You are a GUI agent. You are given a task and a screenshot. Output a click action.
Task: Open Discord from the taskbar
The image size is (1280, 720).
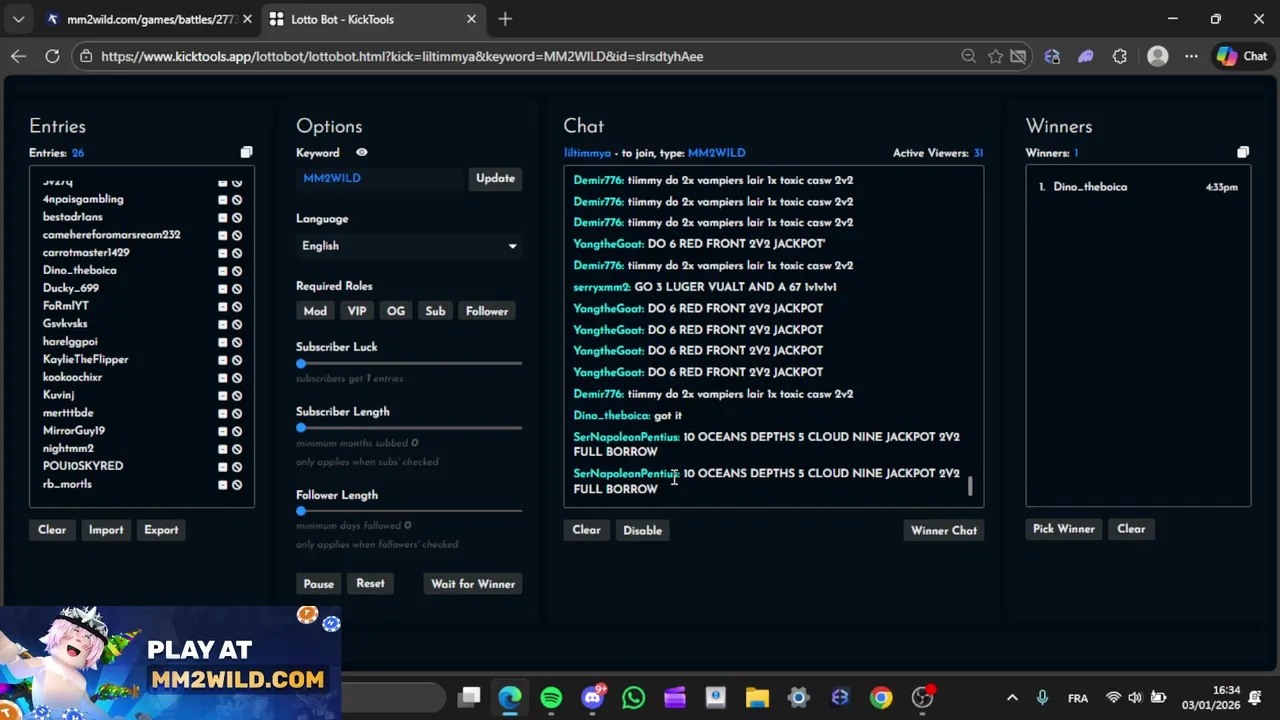click(593, 697)
